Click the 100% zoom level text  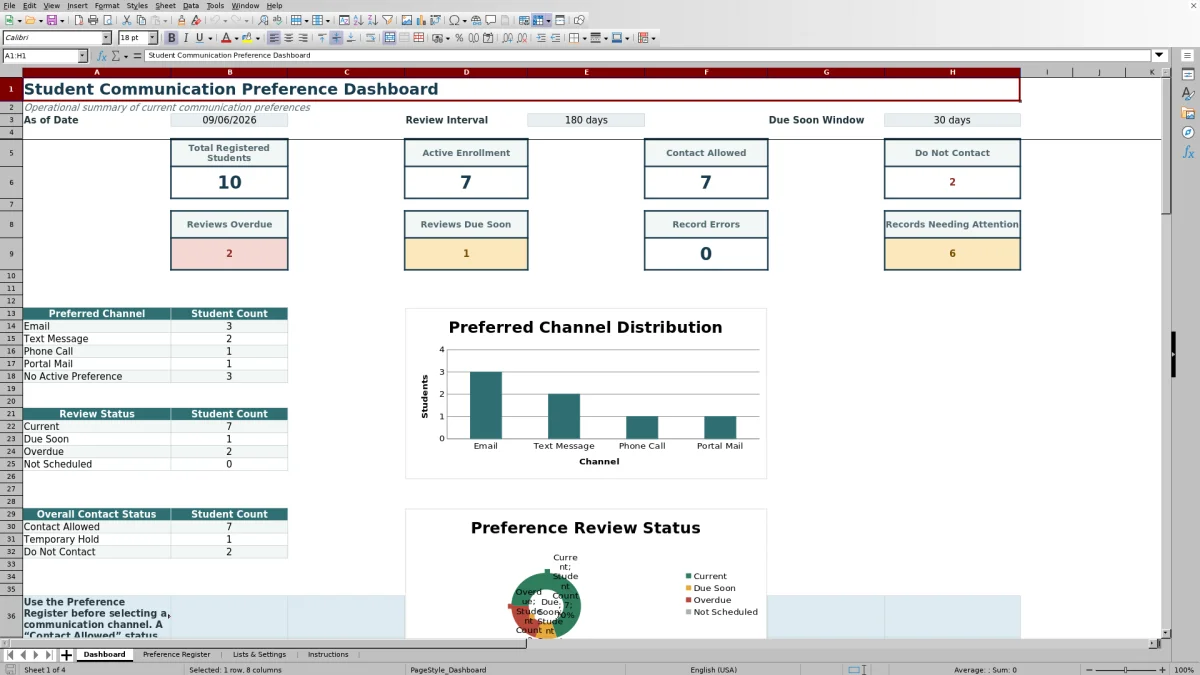pos(1184,670)
